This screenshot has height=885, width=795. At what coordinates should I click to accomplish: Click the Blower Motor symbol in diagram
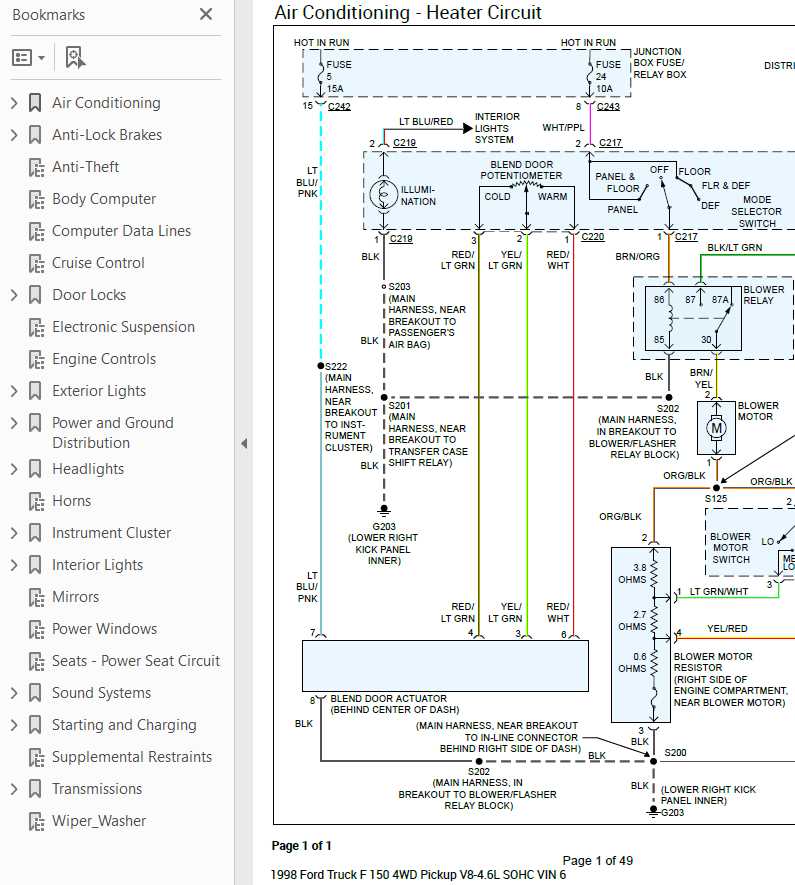(x=716, y=428)
